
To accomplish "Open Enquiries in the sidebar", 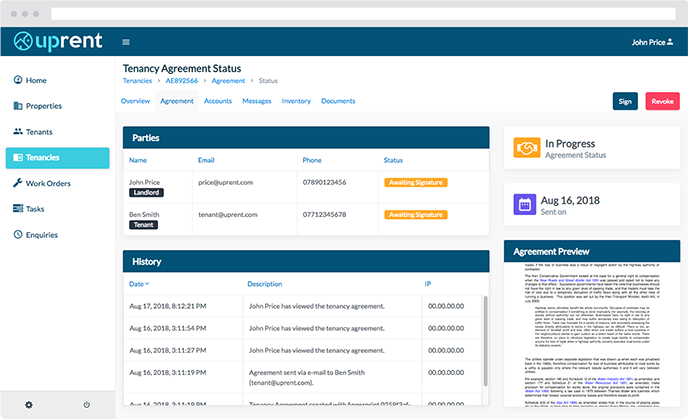I will click(x=42, y=235).
